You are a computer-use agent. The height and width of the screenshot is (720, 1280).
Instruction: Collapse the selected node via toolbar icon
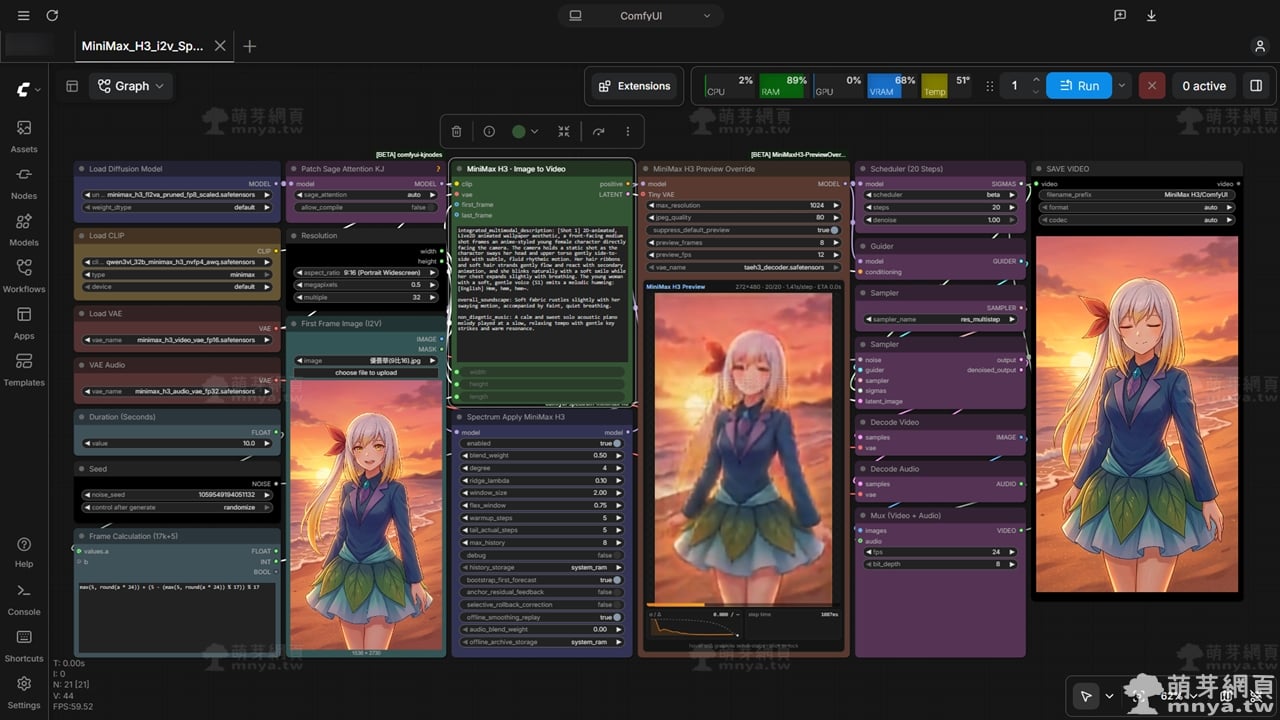tap(565, 131)
